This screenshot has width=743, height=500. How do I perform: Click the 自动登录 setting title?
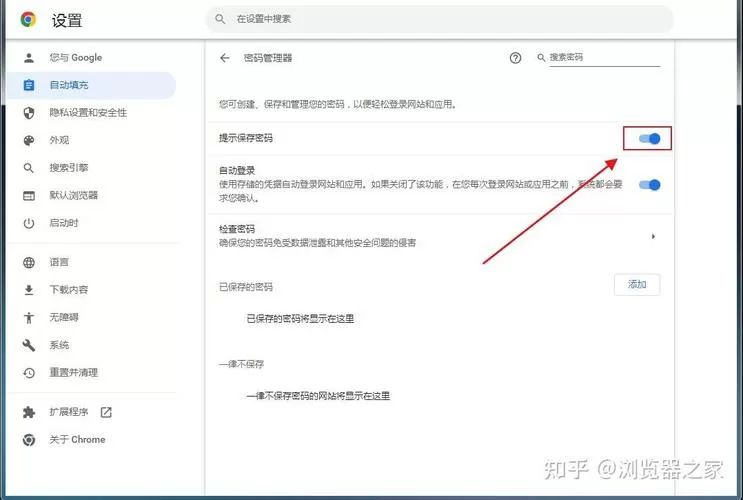[x=237, y=170]
